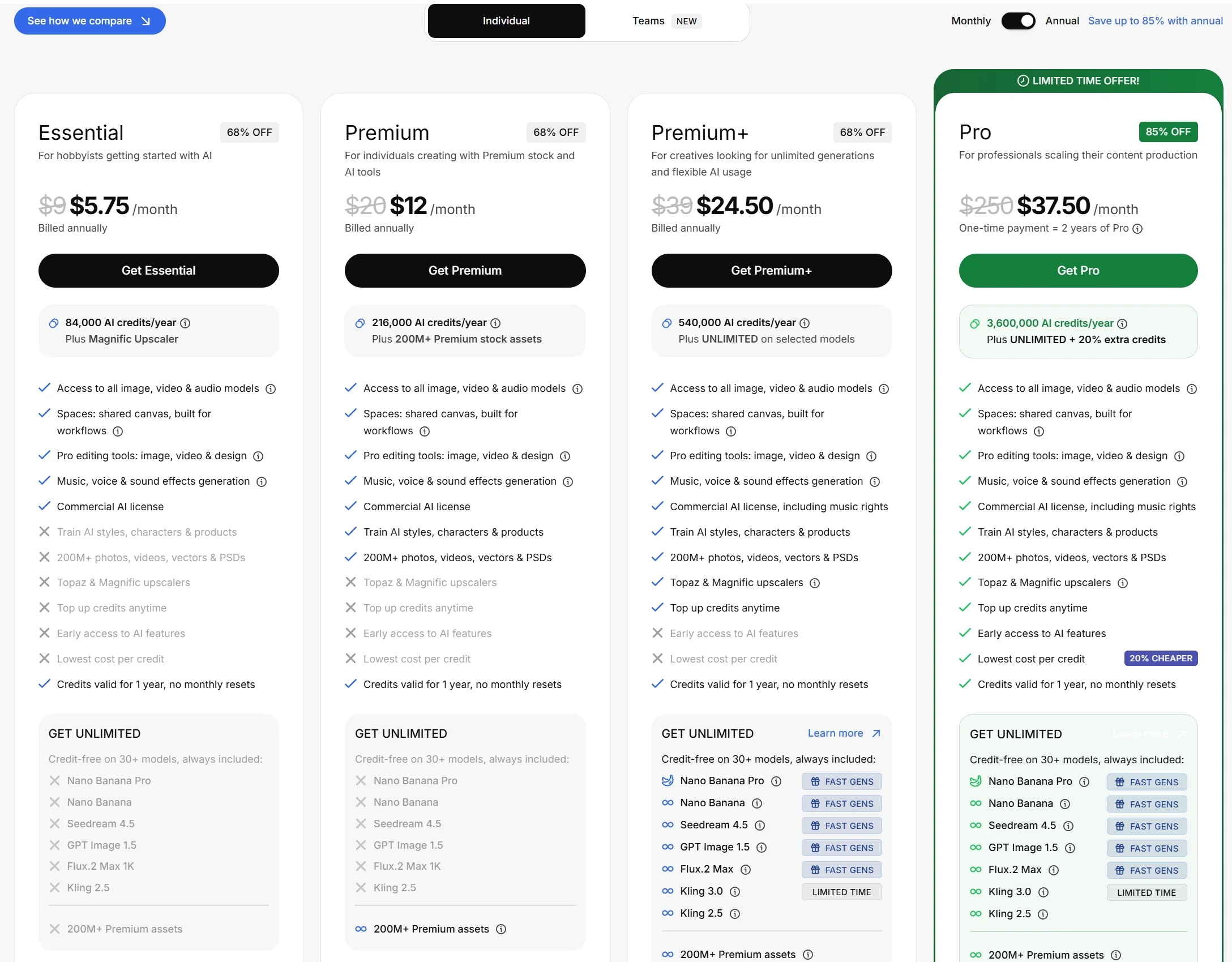
Task: Click info icon beside Essential Music, voice generation
Action: click(x=262, y=482)
